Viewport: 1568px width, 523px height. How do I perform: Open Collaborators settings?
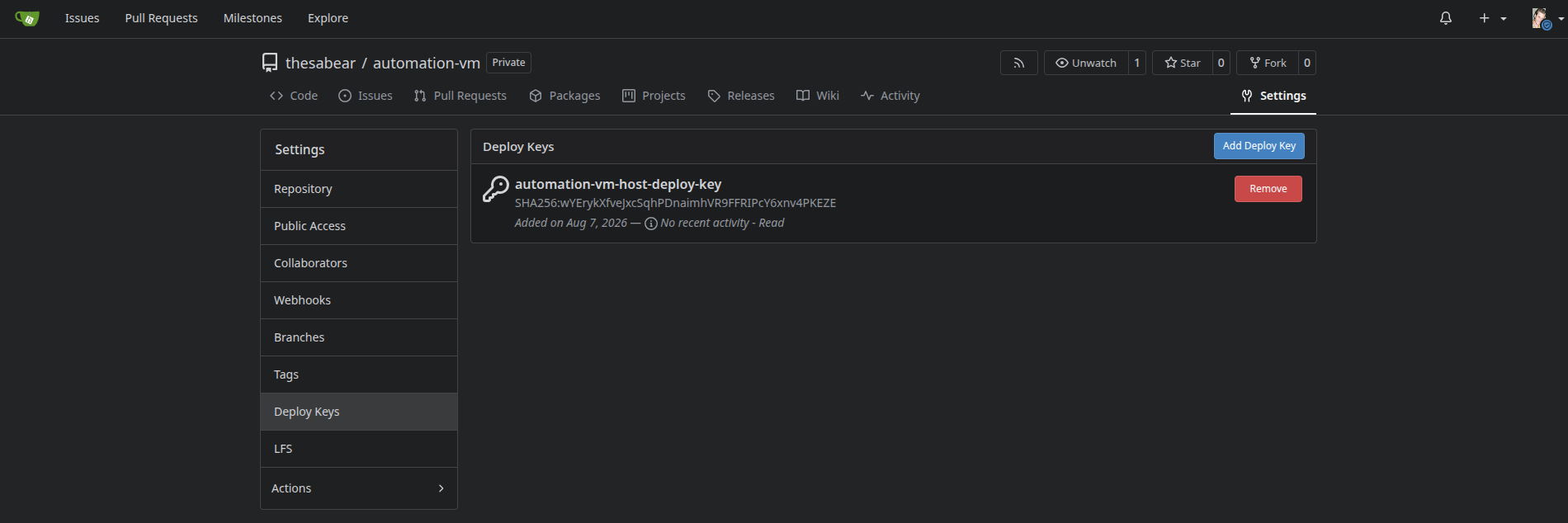click(x=359, y=263)
